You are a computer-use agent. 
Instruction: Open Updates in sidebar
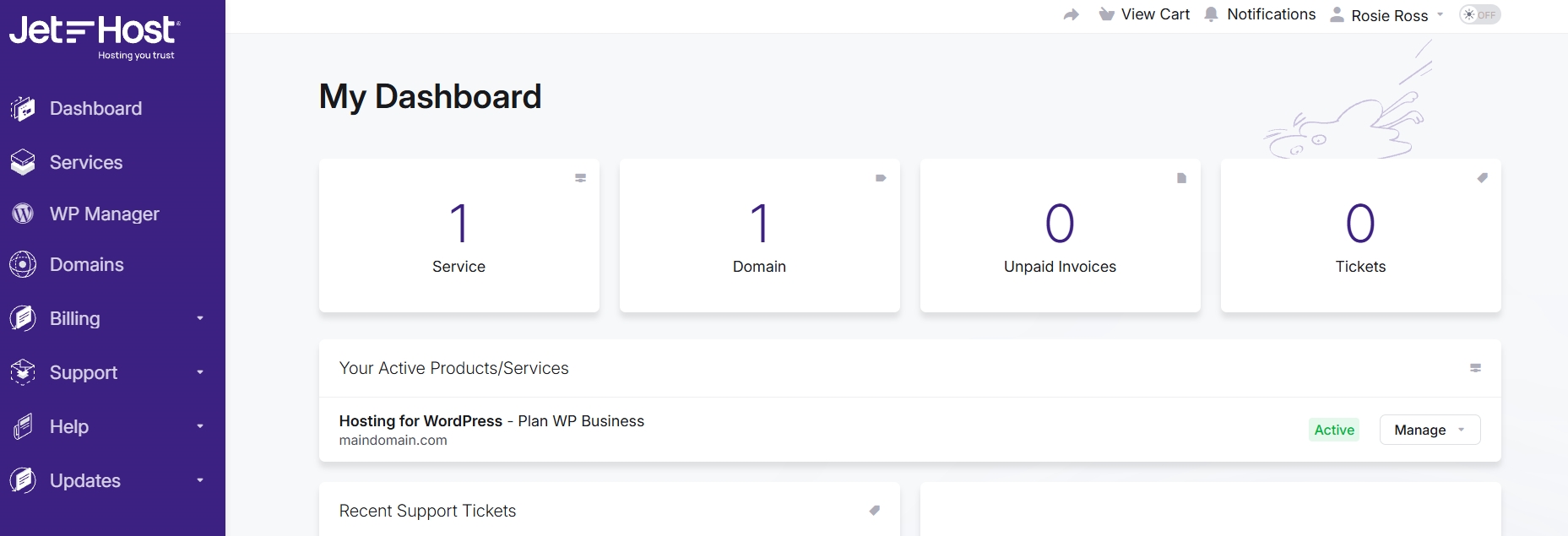(85, 480)
